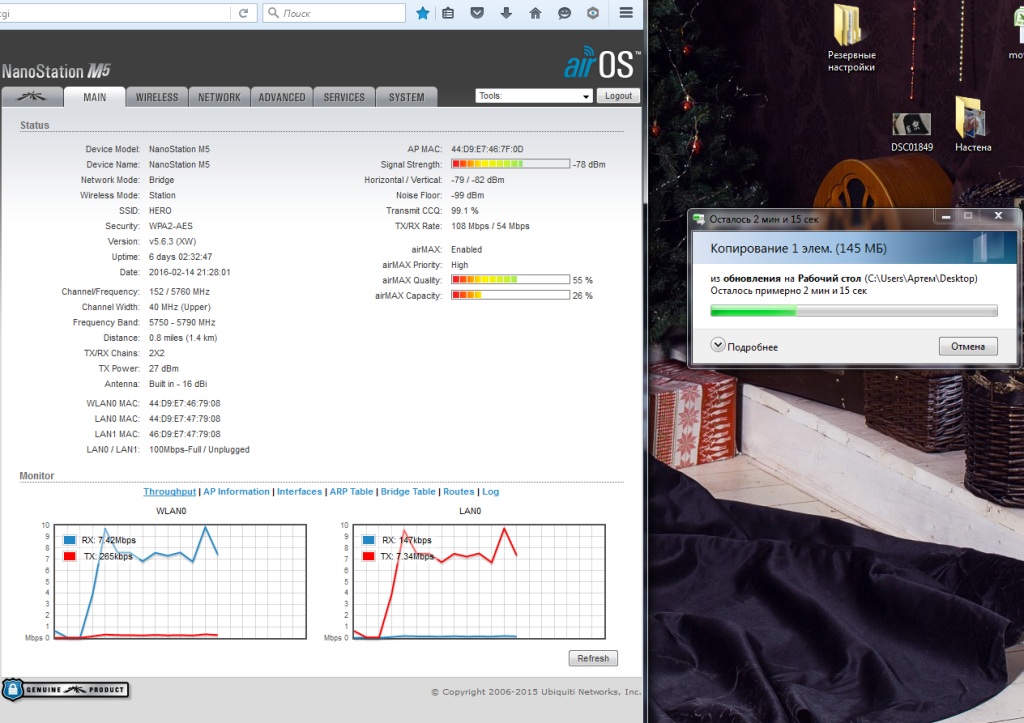1024x723 pixels.
Task: Click the Version value v5.6.3 (XW)
Action: [172, 242]
